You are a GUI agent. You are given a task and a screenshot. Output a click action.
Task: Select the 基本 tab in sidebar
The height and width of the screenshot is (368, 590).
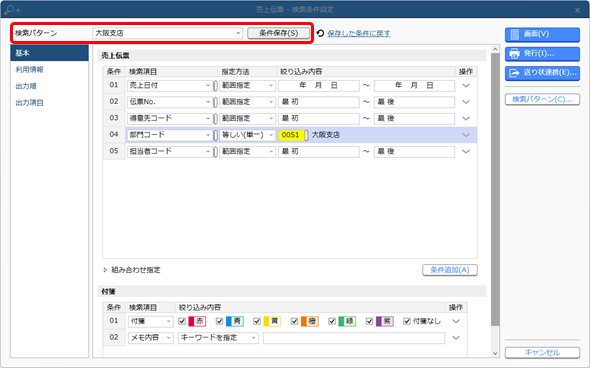(x=49, y=53)
